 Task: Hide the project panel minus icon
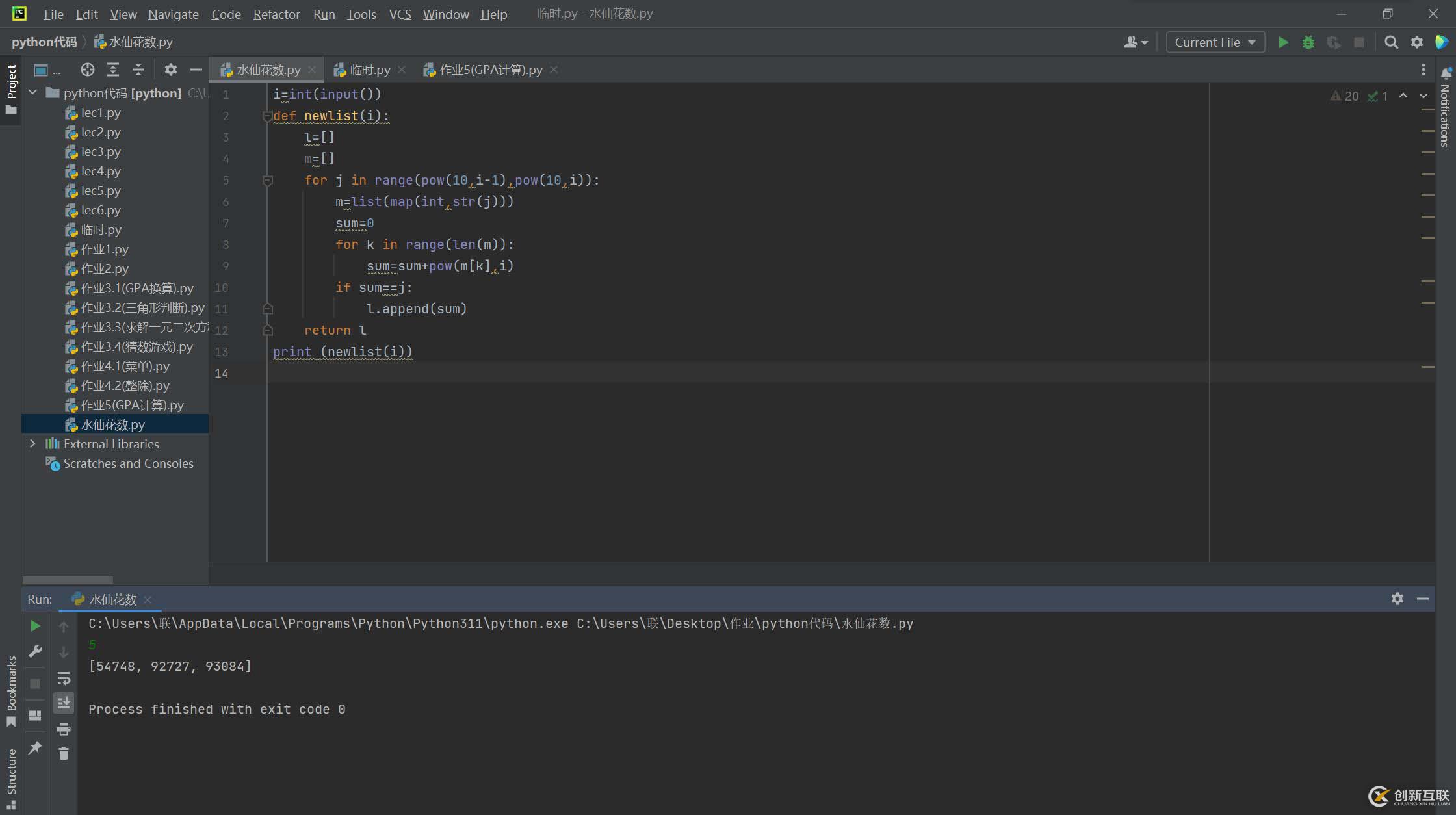pyautogui.click(x=196, y=70)
